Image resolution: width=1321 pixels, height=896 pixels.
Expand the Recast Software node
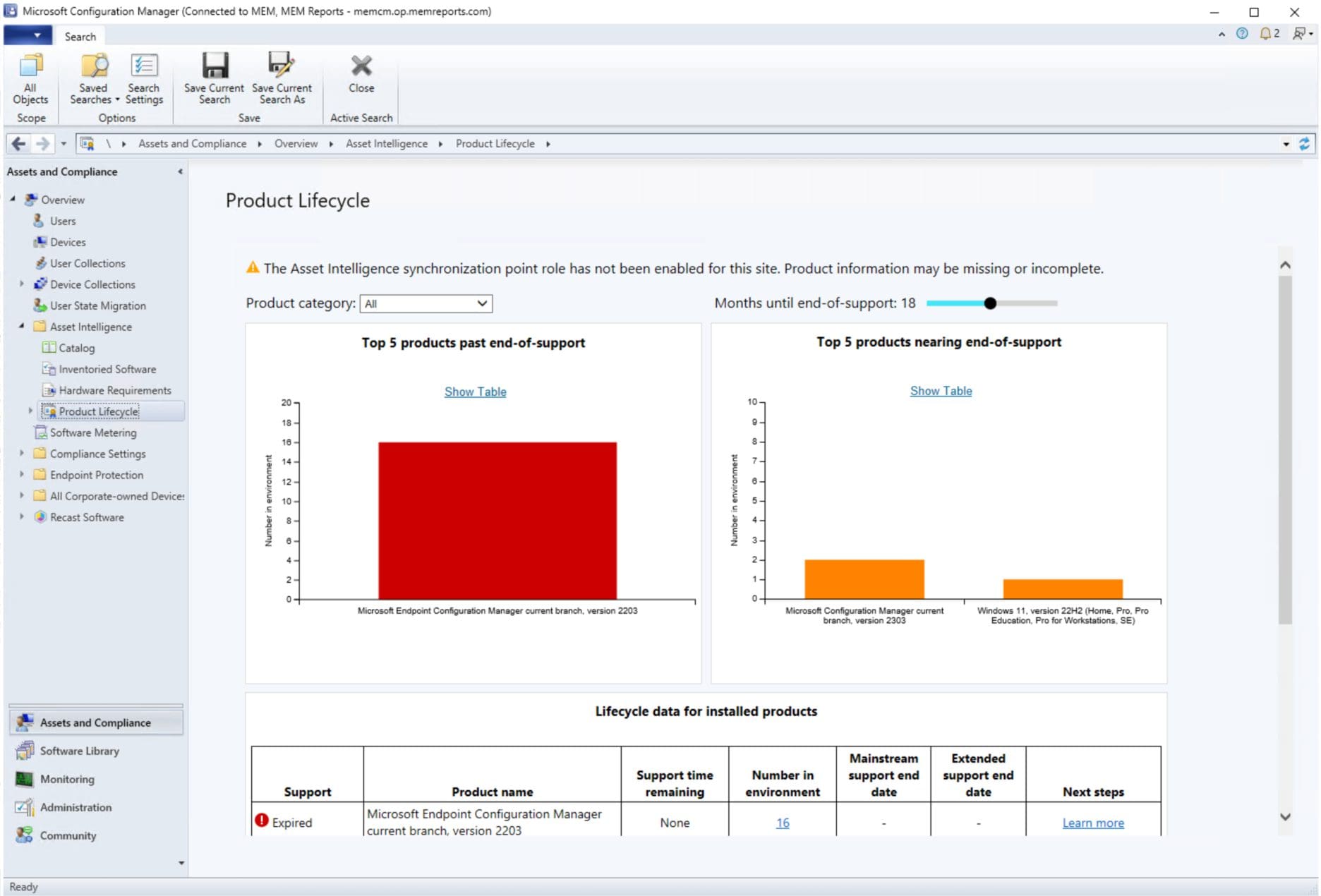click(x=21, y=516)
